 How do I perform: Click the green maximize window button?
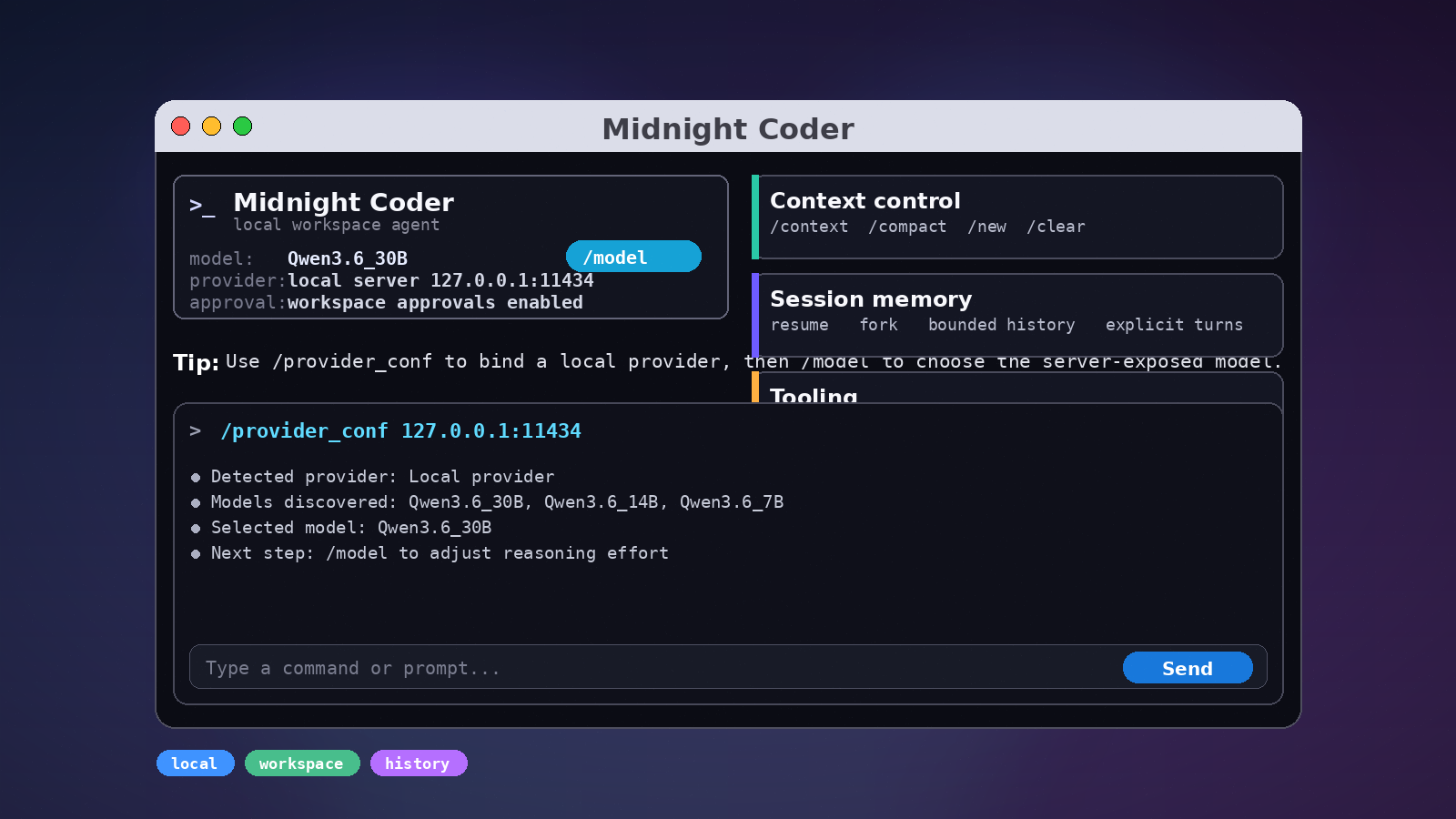click(x=243, y=126)
